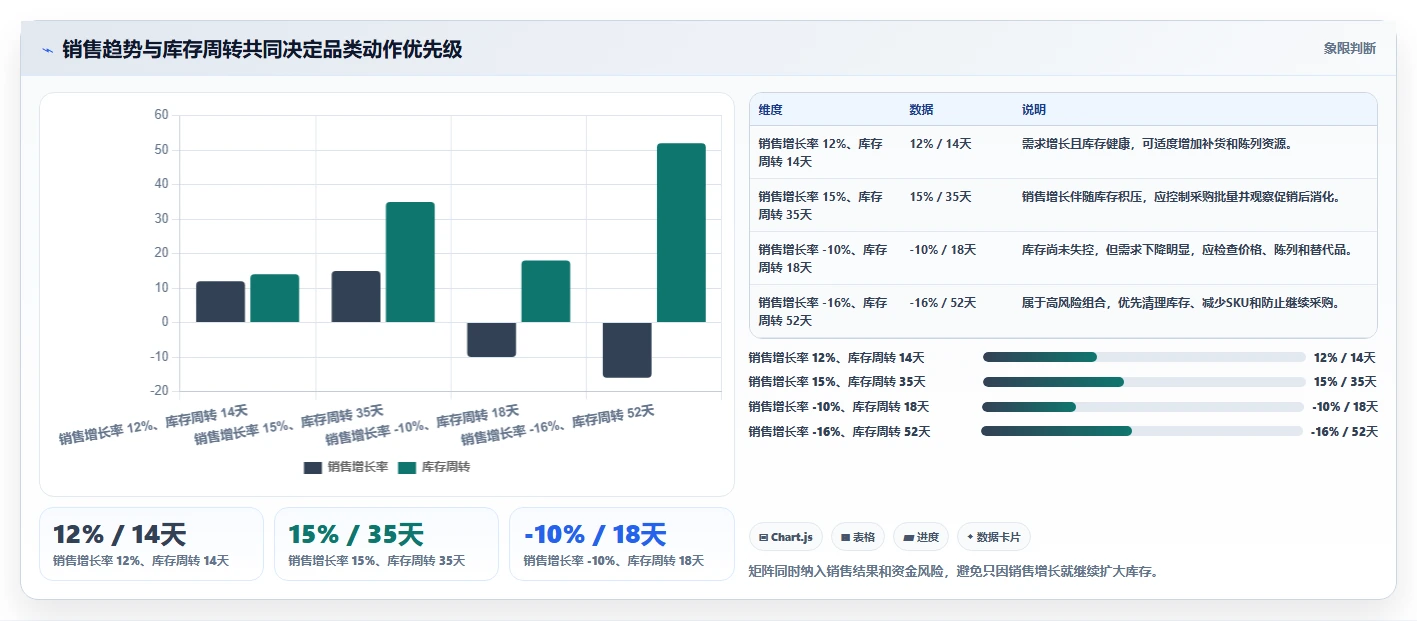Screen dimensions: 1417x621
Task: Click the progress label 销售增长率 -16%、库存周转 52天
Action: coord(839,432)
